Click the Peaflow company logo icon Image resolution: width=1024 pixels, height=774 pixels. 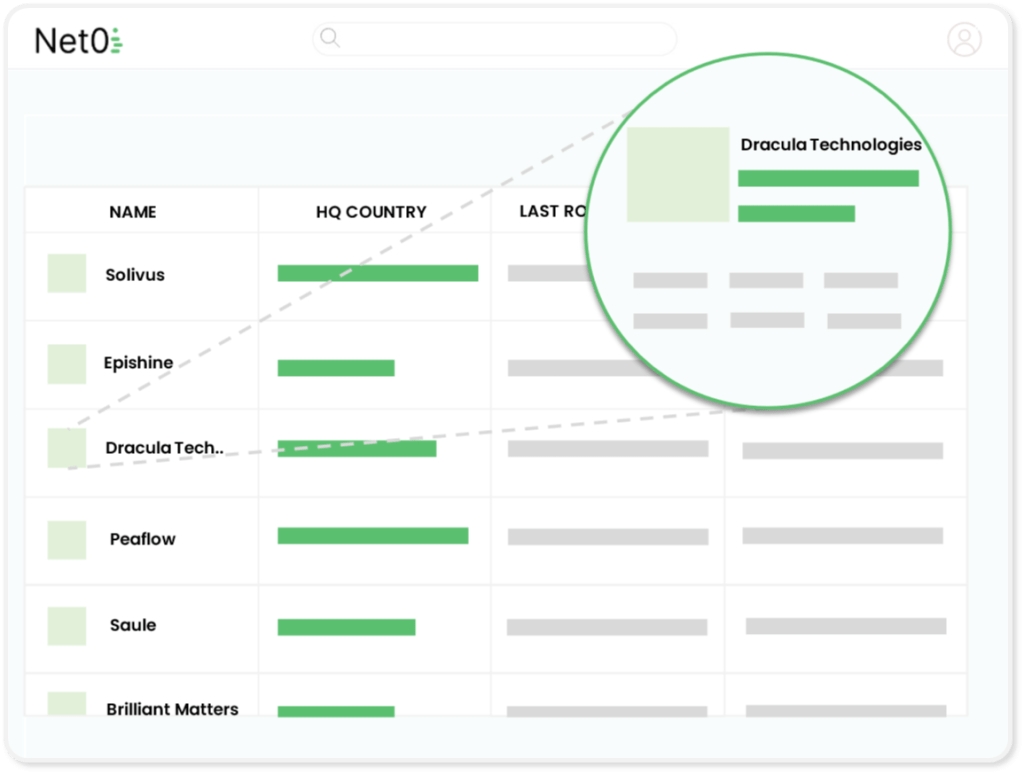point(66,538)
